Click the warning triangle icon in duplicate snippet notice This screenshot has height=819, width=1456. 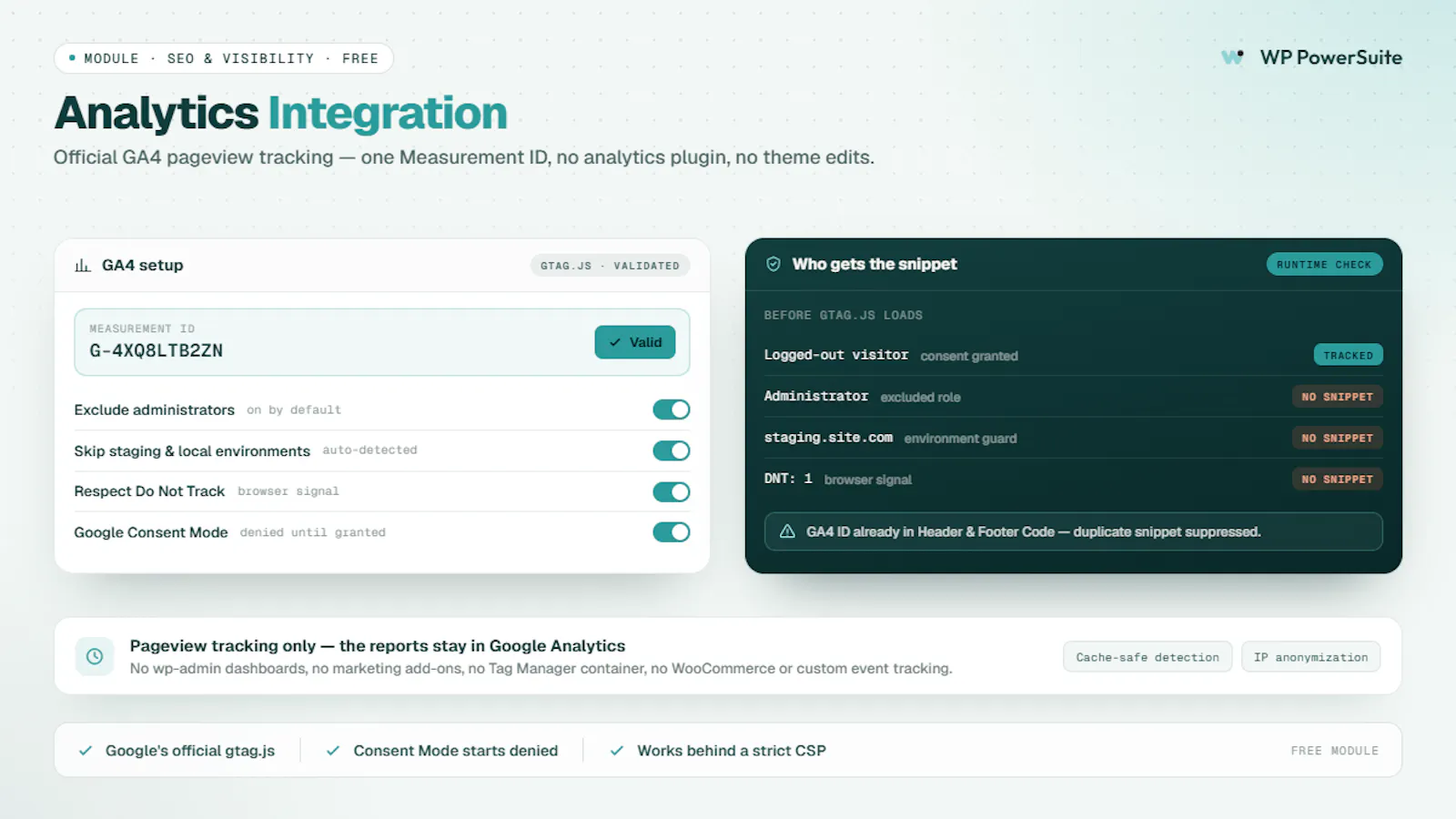788,531
